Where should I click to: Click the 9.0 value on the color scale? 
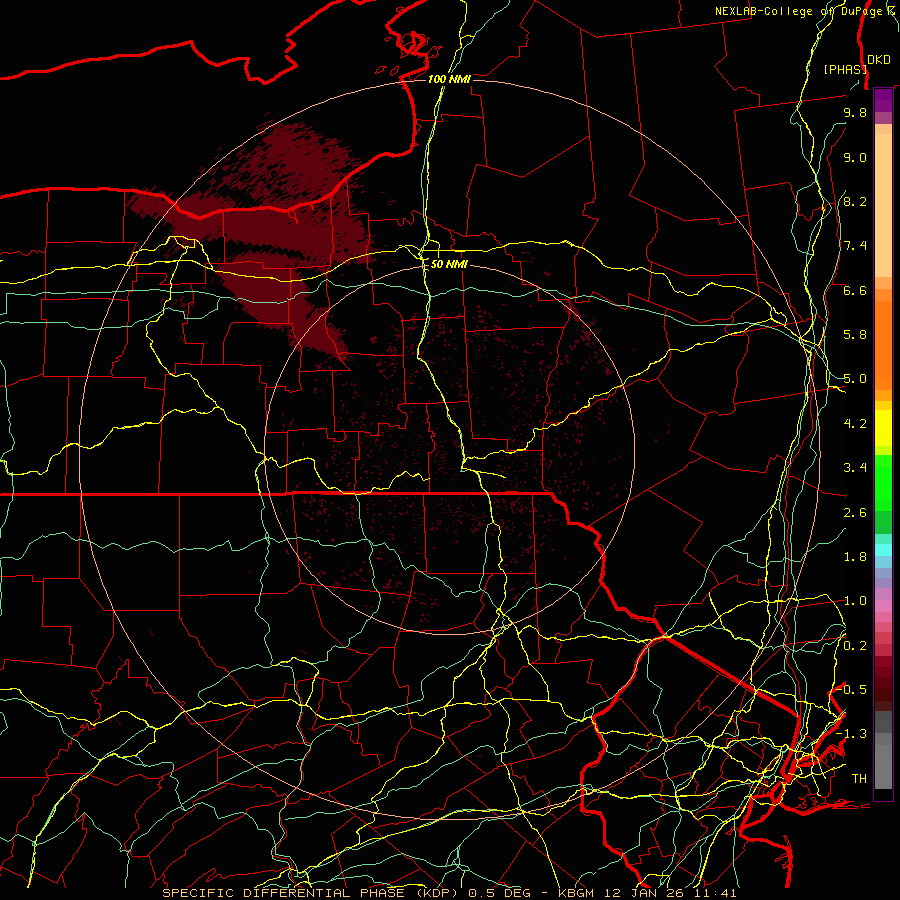click(x=855, y=158)
